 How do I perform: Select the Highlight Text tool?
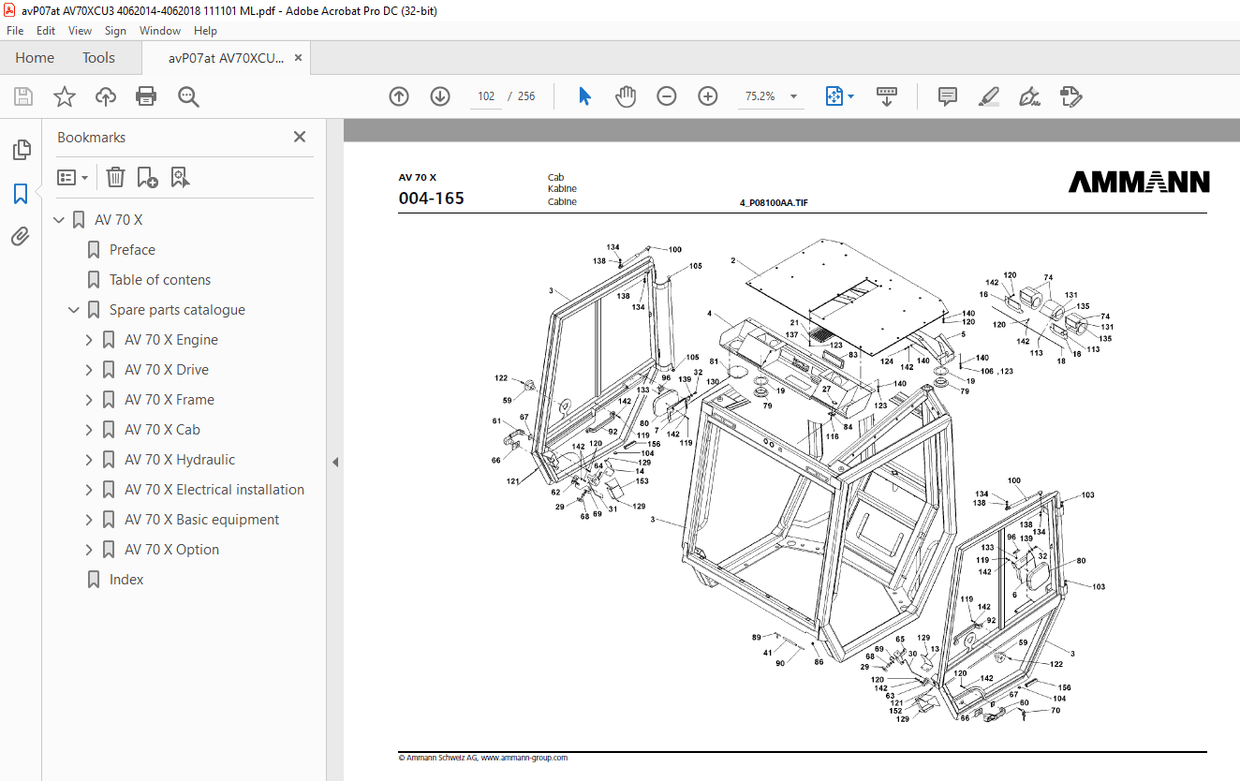click(988, 96)
